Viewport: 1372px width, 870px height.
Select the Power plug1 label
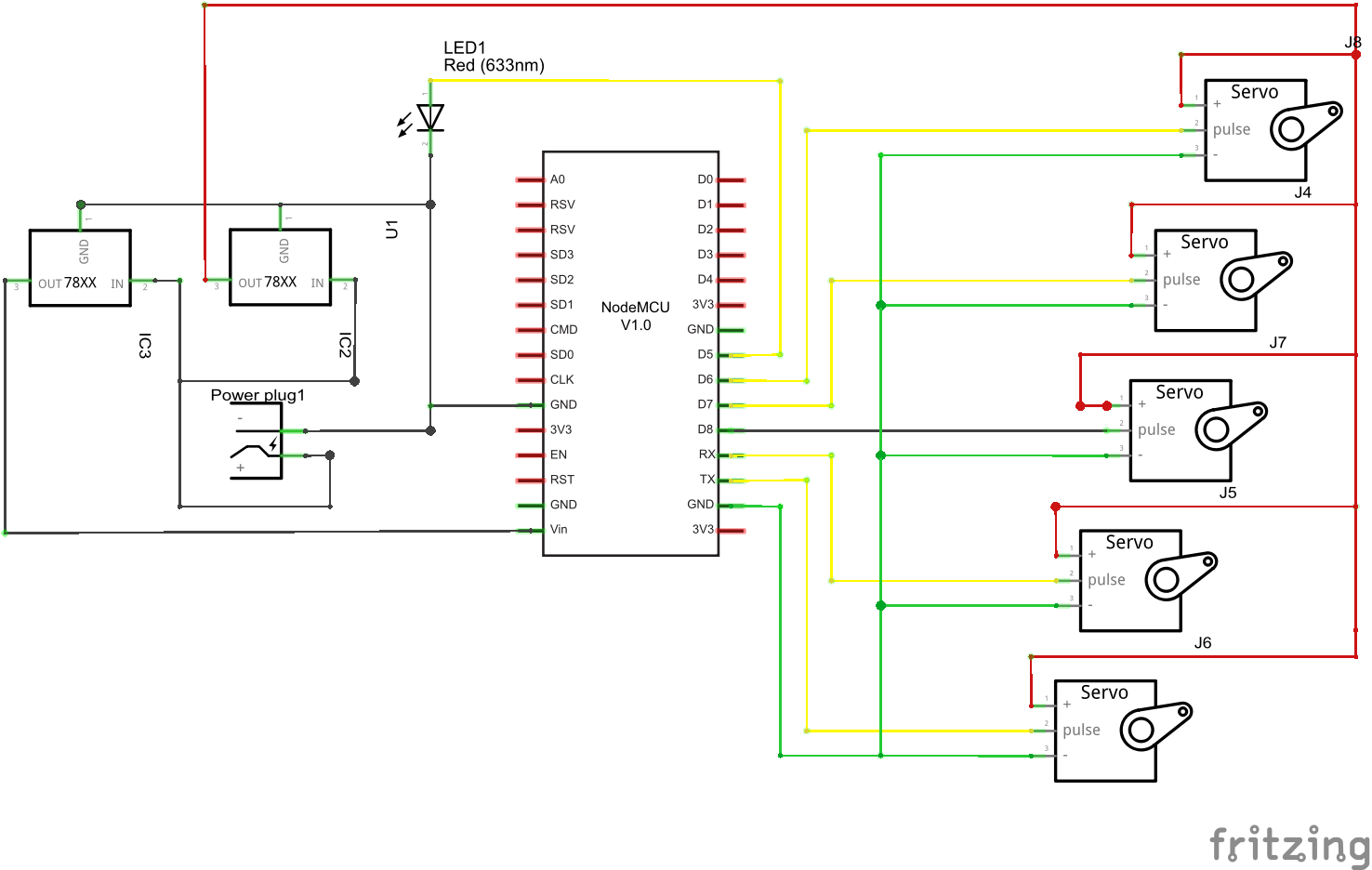[x=257, y=395]
